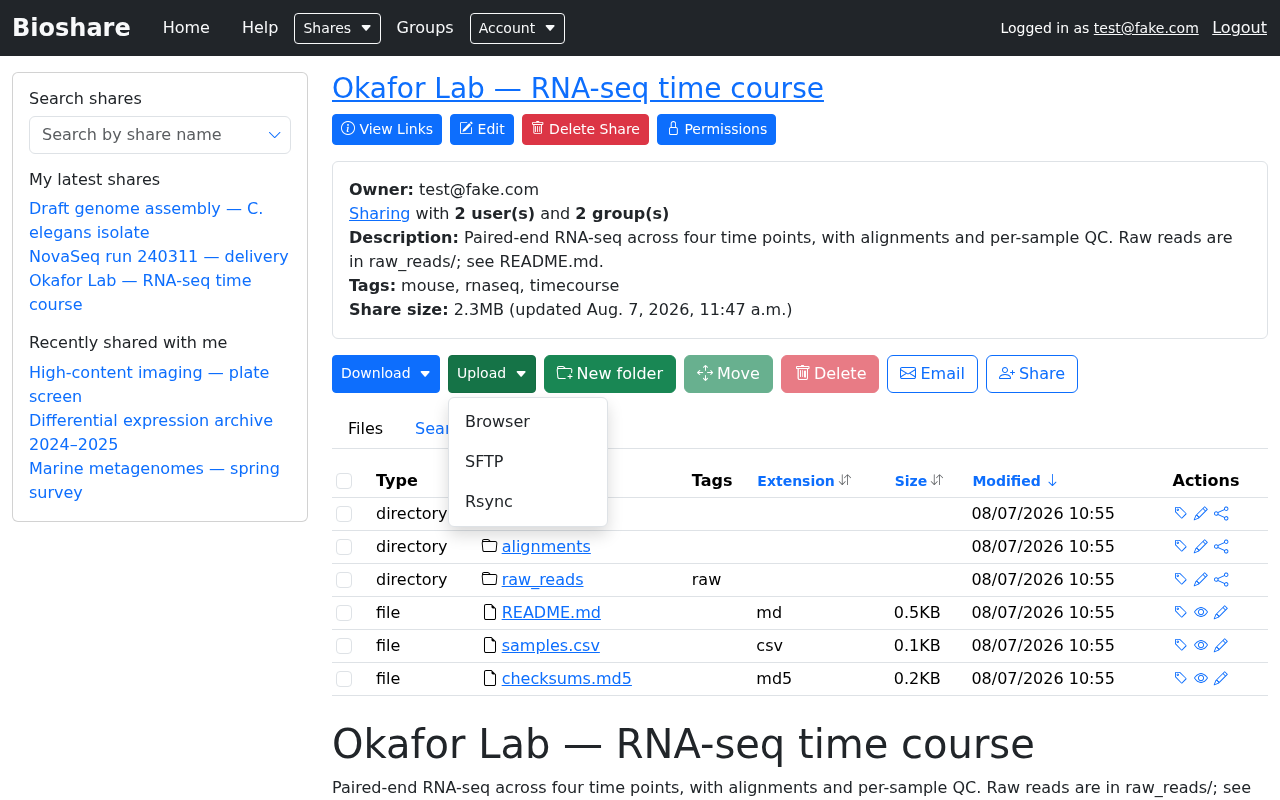Click the file icon beside checksums.md5
Screen dimensions: 1280x800
(x=489, y=678)
